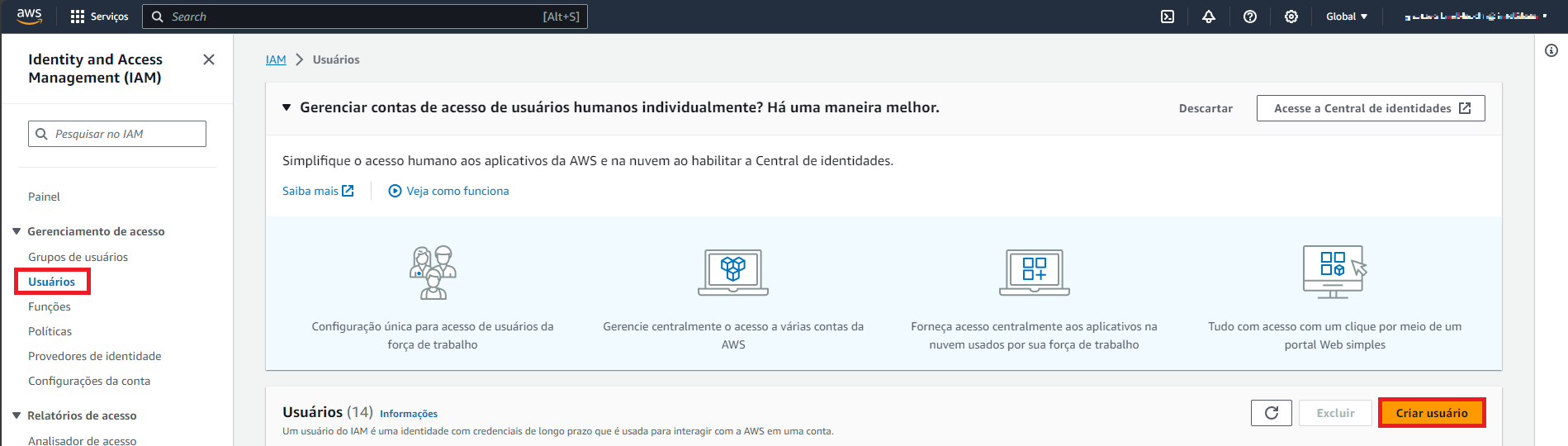Open the notifications bell icon
This screenshot has height=446, width=1568.
click(1209, 17)
